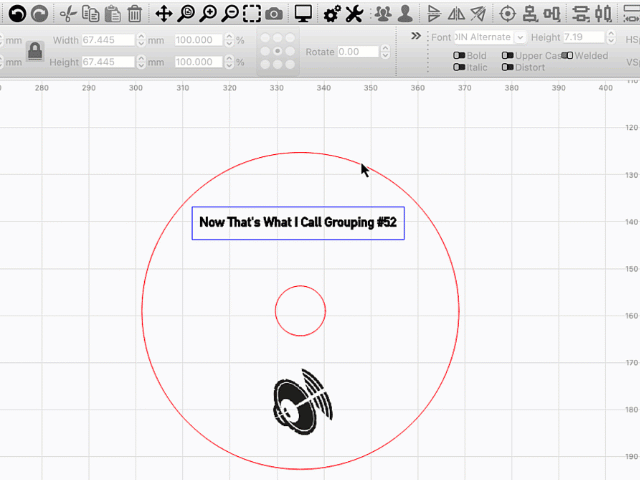Click the monitor preview icon
The height and width of the screenshot is (480, 640).
tap(303, 14)
